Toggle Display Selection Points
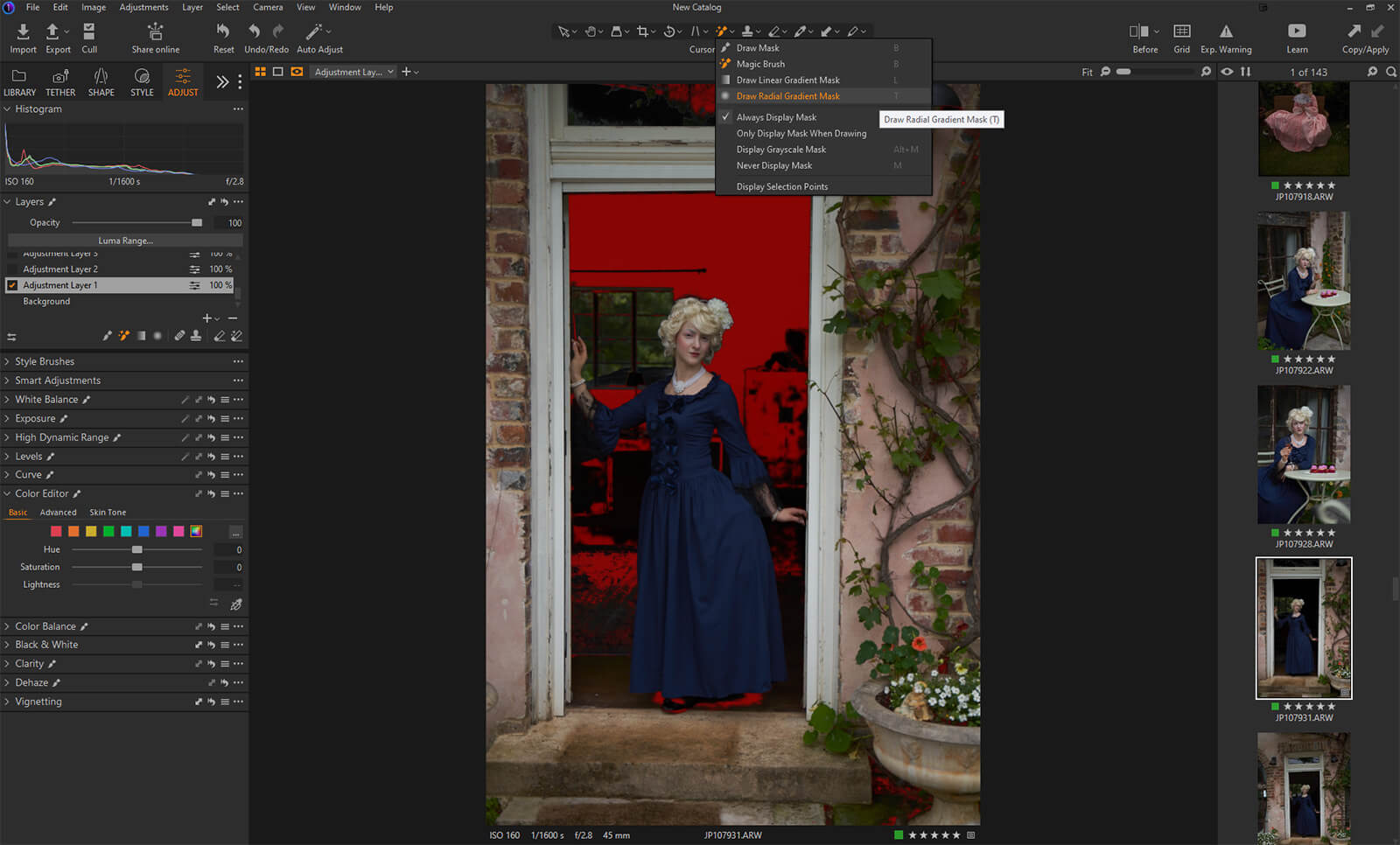The width and height of the screenshot is (1400, 845). coord(782,186)
